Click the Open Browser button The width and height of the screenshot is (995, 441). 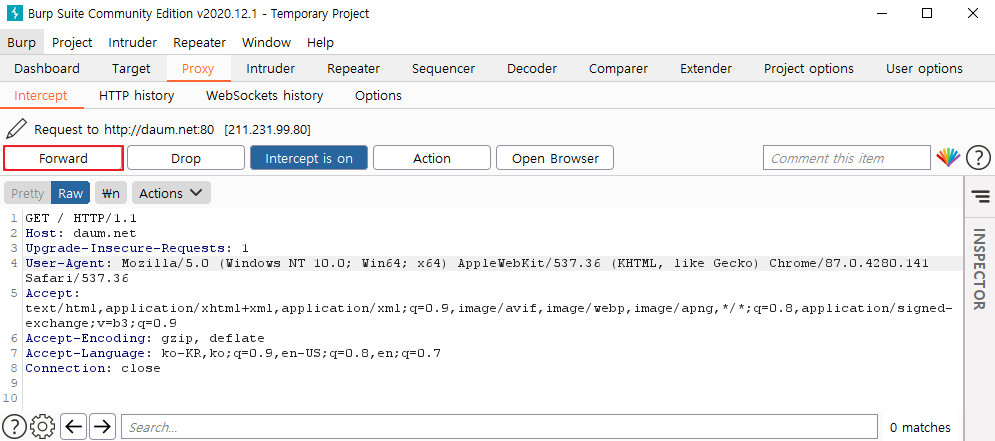555,158
